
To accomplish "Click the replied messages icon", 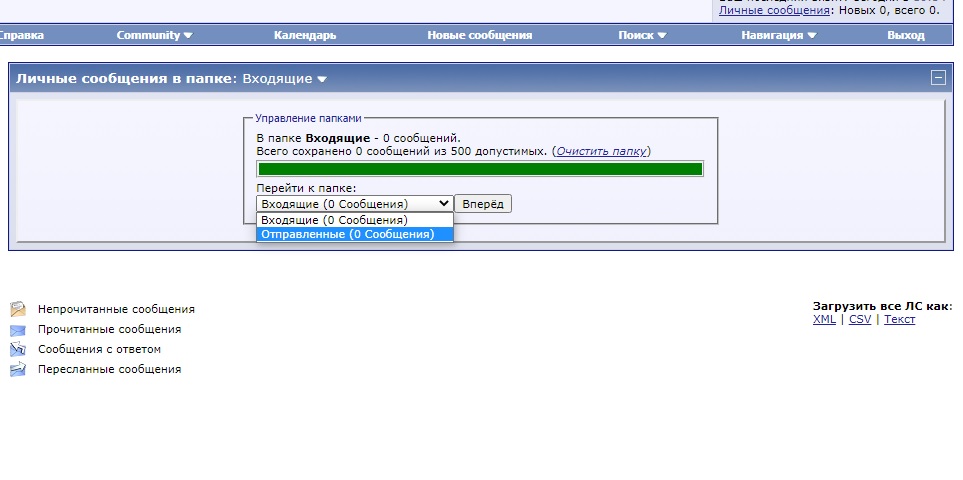I will 18,349.
